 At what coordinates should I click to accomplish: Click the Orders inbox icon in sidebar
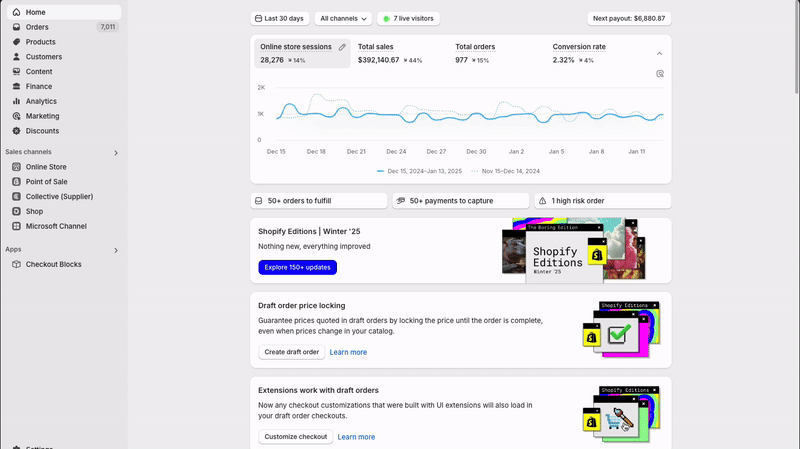[16, 27]
